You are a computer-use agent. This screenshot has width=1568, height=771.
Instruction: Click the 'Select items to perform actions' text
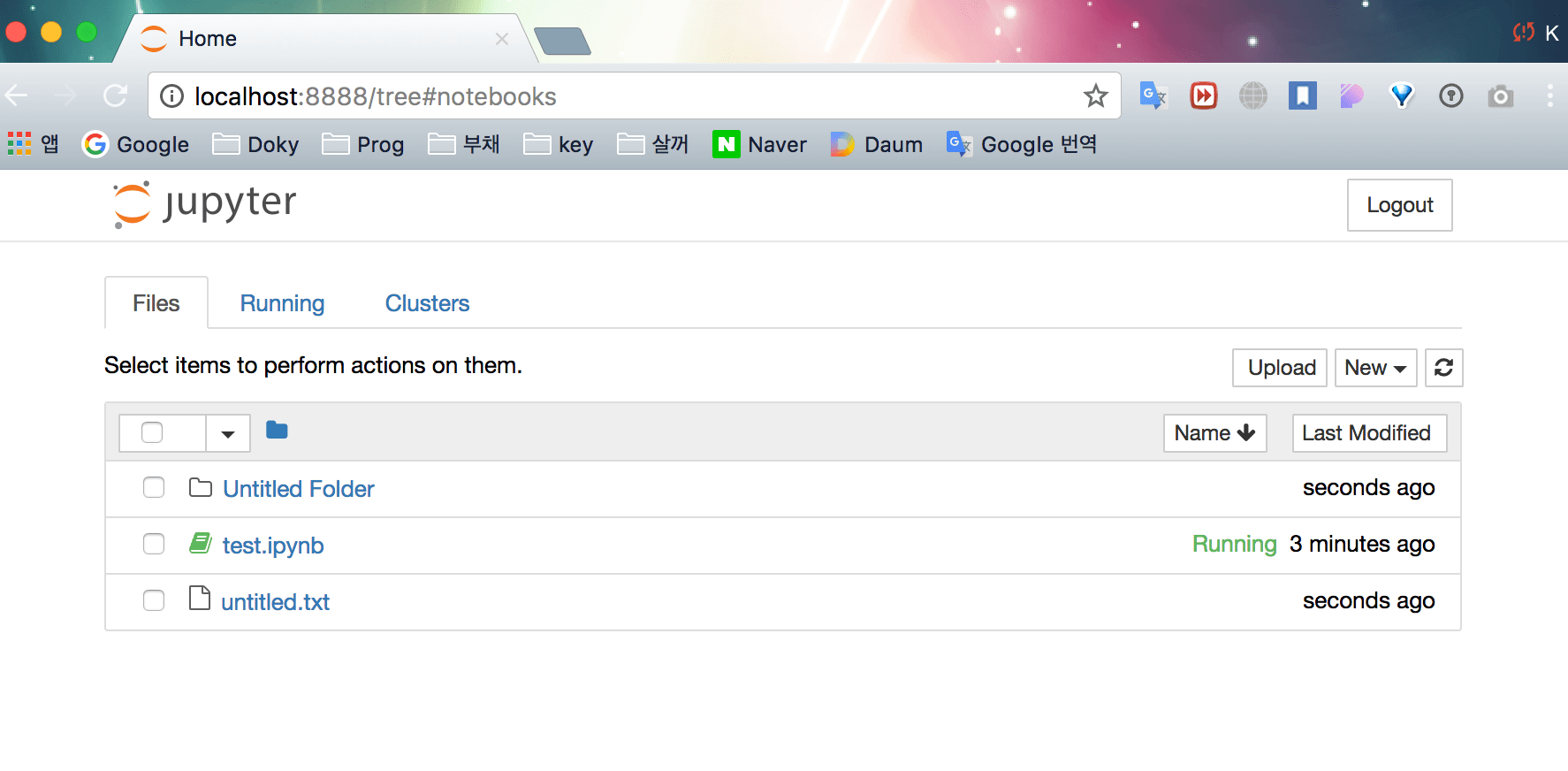click(313, 365)
